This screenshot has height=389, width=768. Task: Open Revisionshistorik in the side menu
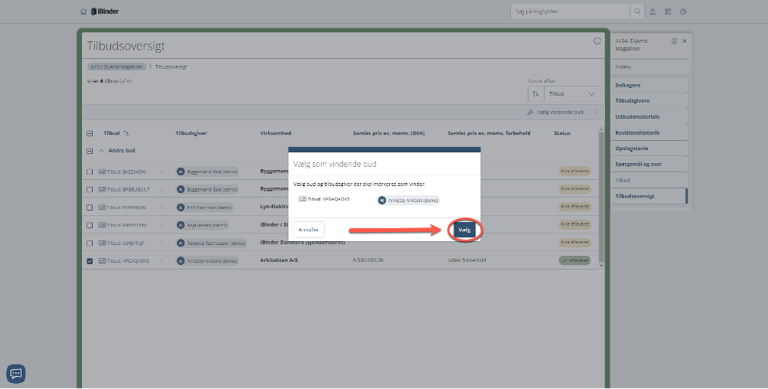649,133
